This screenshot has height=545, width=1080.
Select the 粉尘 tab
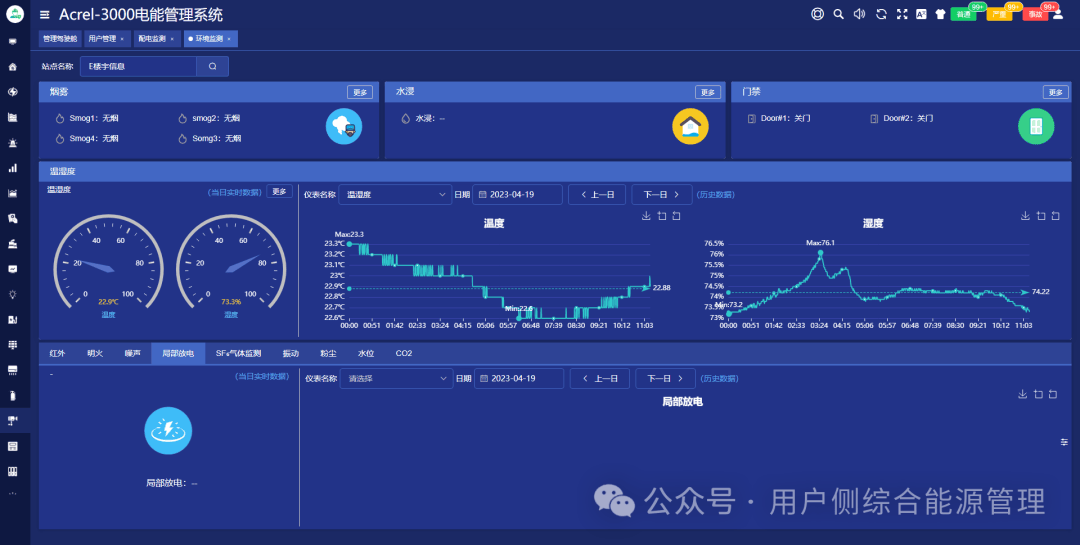(329, 353)
